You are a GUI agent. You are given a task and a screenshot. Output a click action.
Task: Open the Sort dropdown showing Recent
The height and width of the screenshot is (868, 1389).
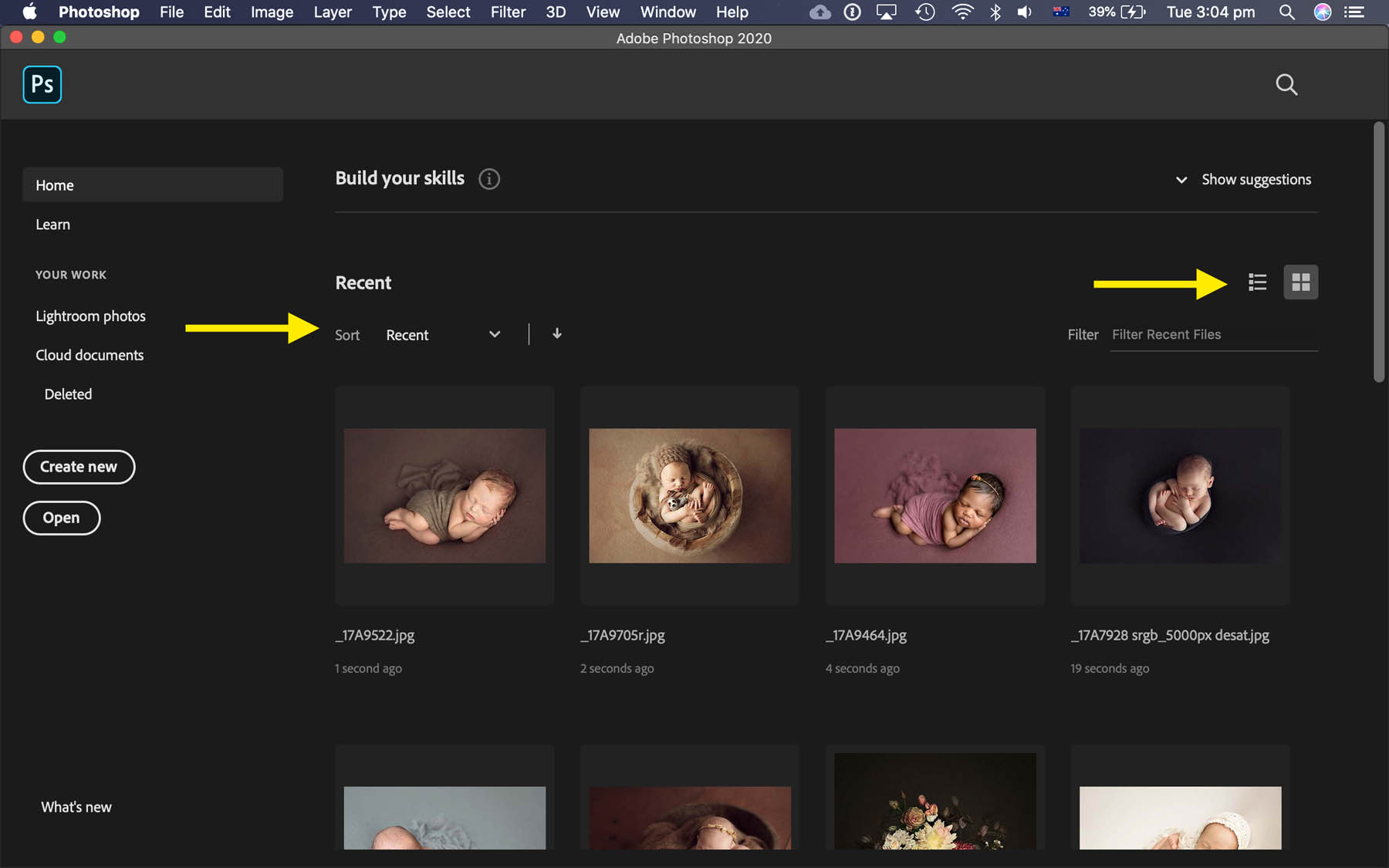click(x=407, y=334)
